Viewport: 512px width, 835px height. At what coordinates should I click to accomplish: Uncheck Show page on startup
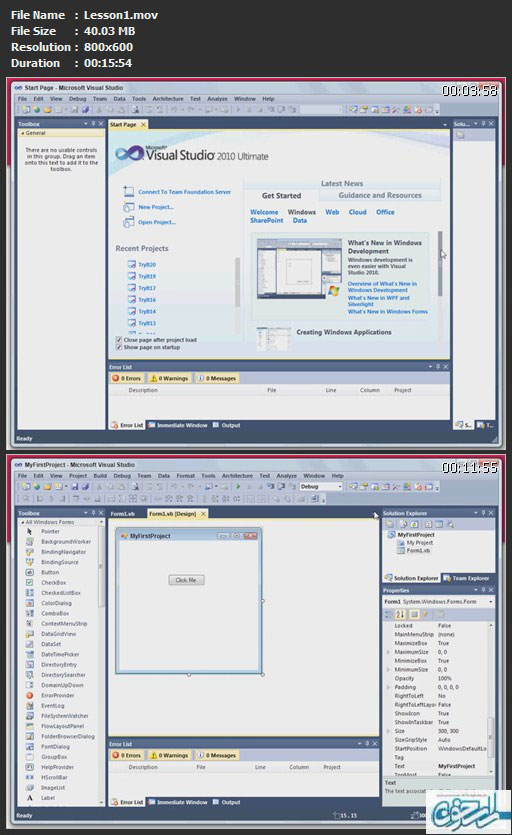pyautogui.click(x=119, y=347)
